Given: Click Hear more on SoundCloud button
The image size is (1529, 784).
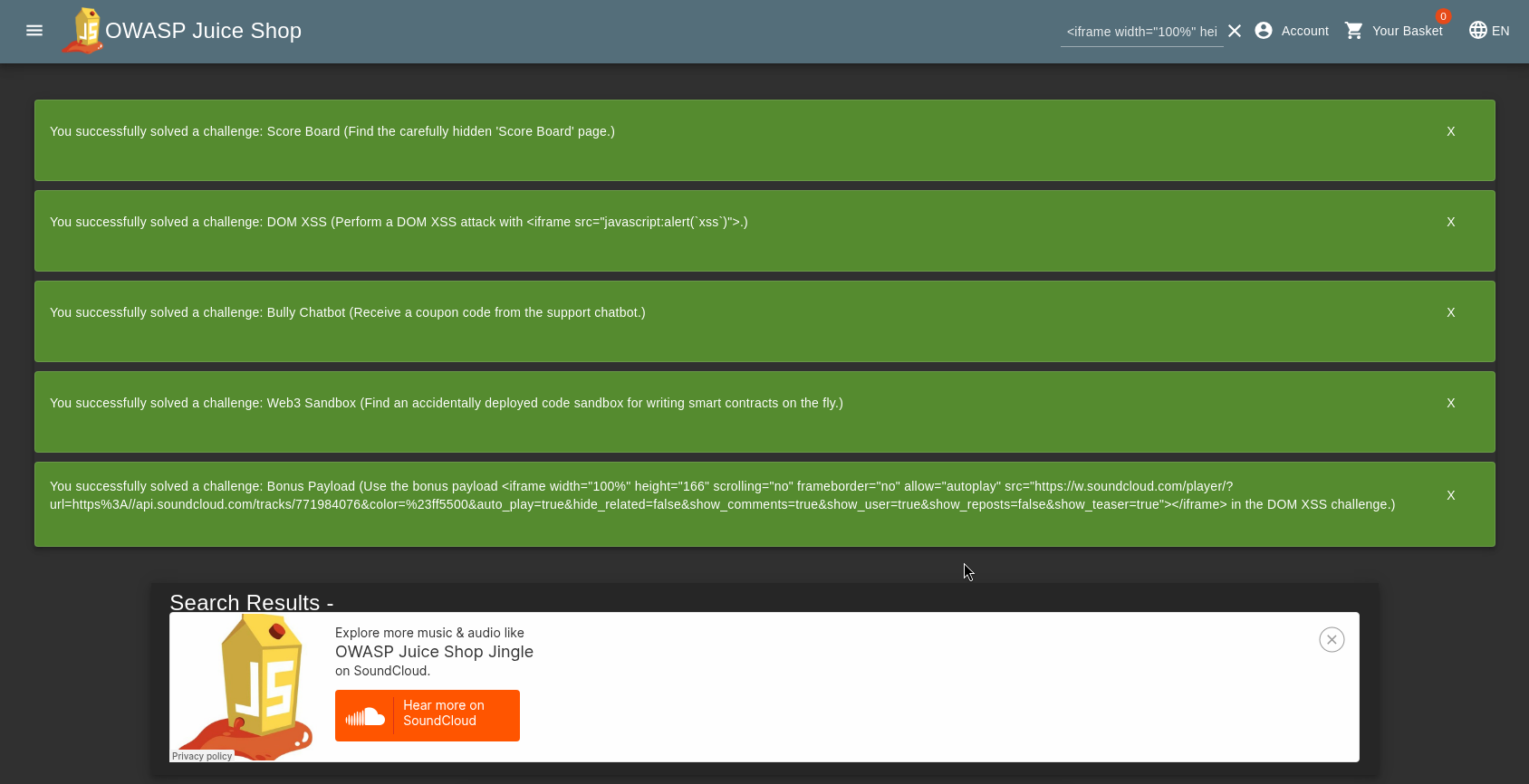Looking at the screenshot, I should tap(443, 713).
